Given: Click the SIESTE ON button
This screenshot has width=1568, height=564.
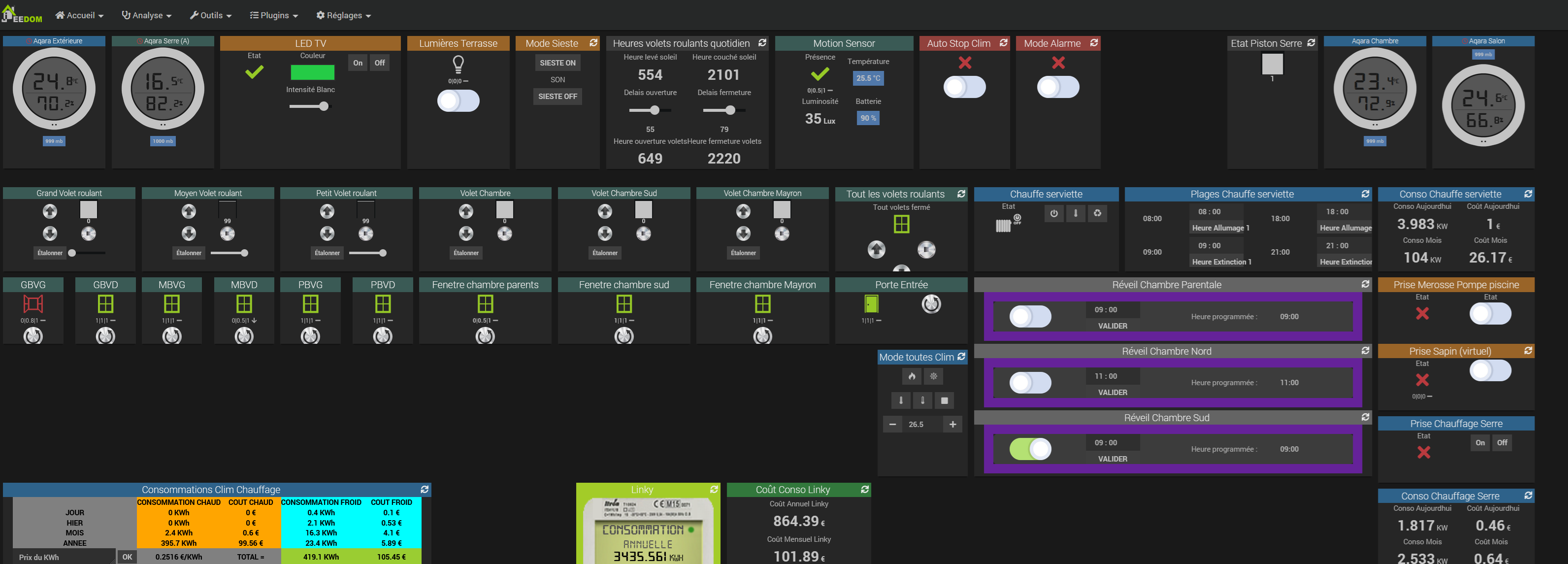Looking at the screenshot, I should pyautogui.click(x=557, y=63).
